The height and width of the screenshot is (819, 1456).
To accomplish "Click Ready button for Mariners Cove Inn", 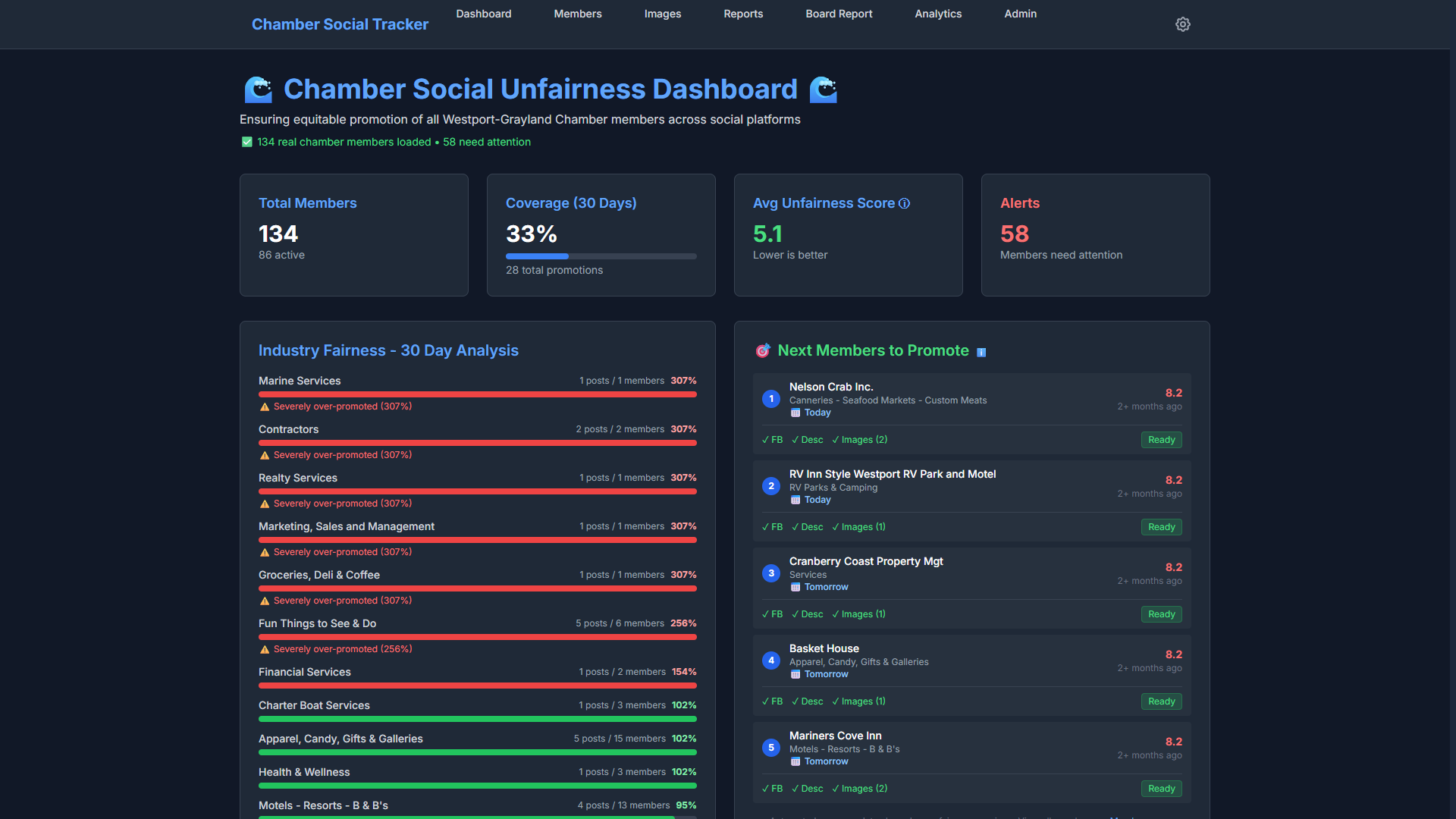I will coord(1162,789).
